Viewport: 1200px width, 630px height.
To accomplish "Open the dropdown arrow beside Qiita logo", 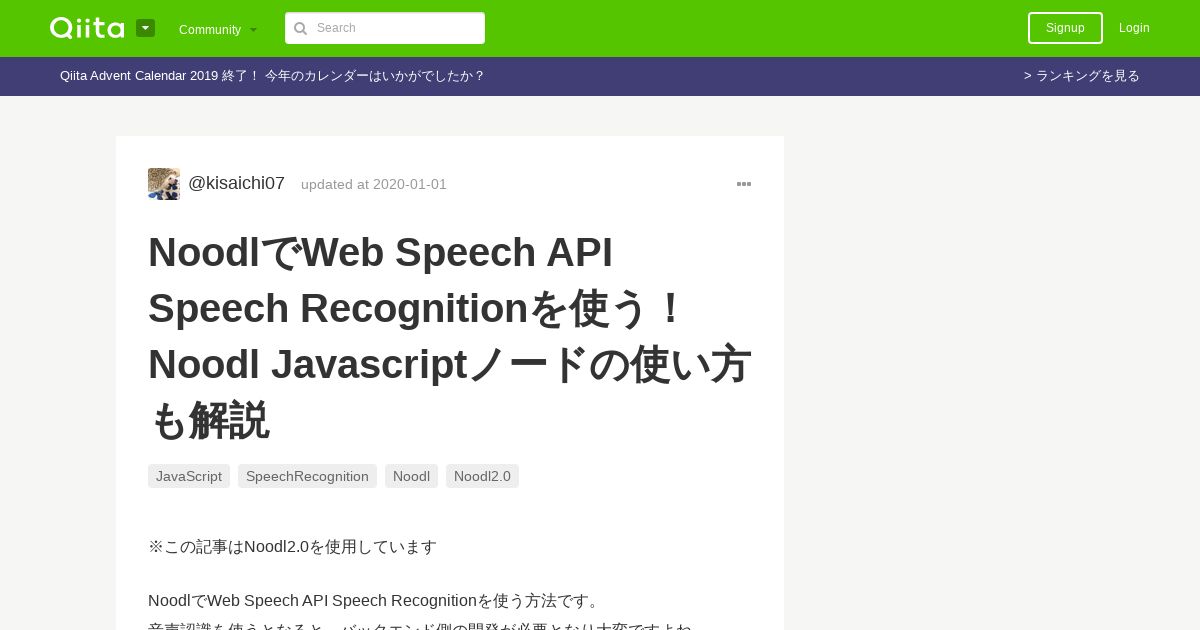I will pos(145,28).
